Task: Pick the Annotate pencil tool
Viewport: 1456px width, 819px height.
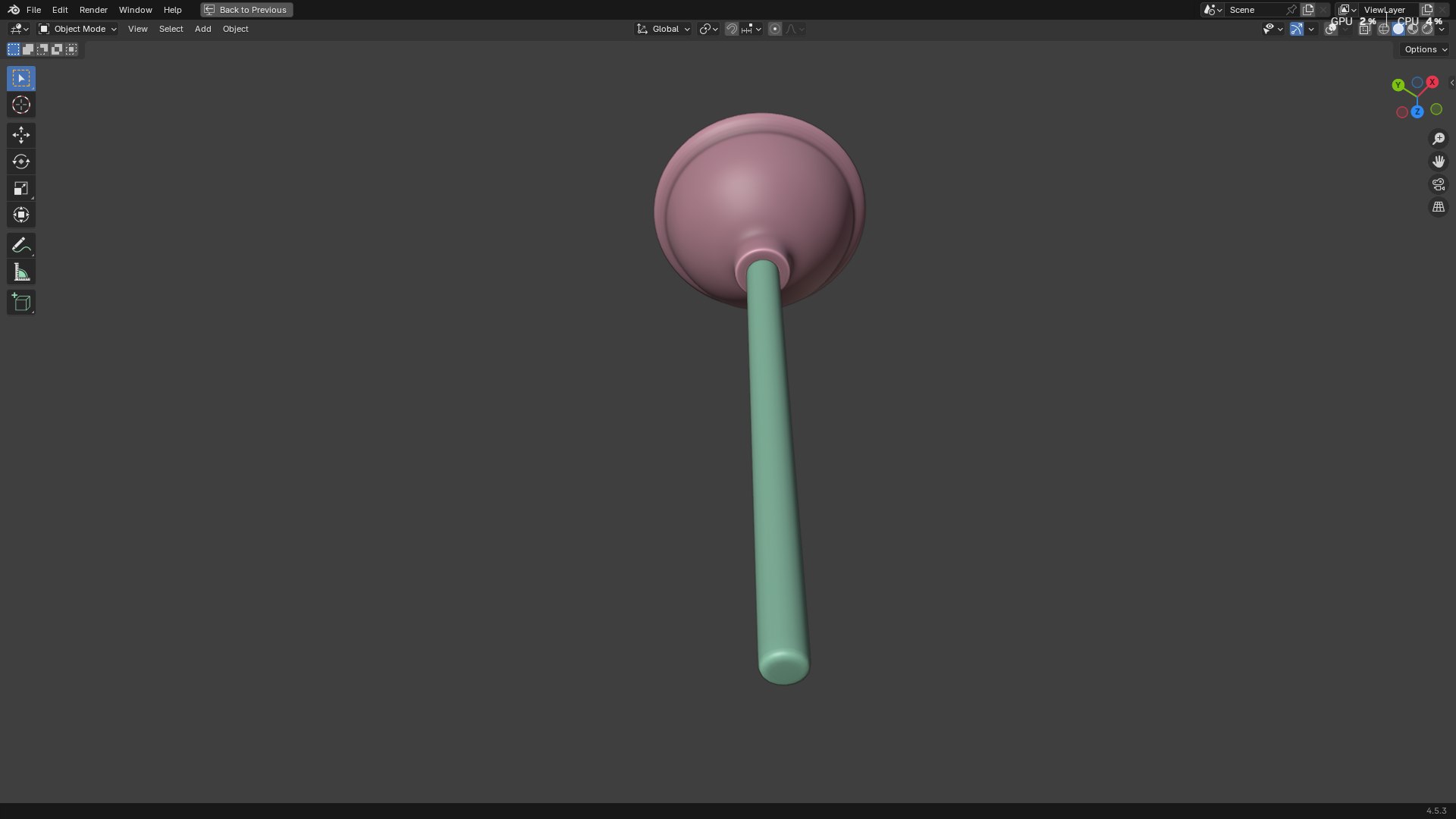Action: (x=21, y=246)
